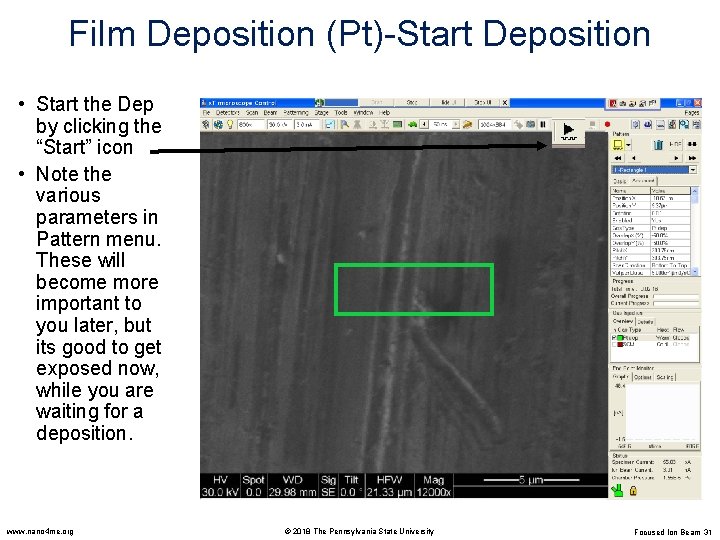The image size is (720, 540).
Task: Open the Pages menu
Action: (692, 112)
